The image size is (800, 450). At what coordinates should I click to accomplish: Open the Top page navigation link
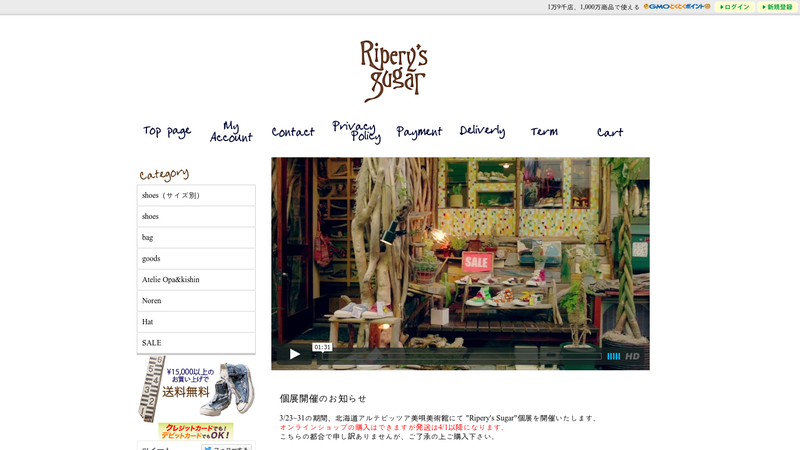point(167,132)
